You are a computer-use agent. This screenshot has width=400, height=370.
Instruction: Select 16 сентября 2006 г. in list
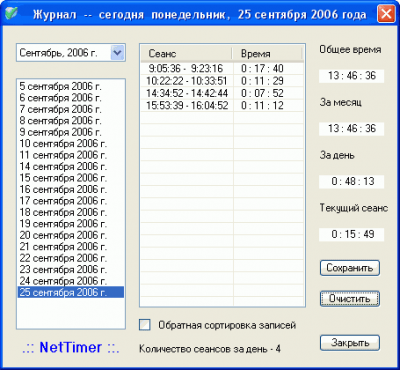(x=71, y=190)
